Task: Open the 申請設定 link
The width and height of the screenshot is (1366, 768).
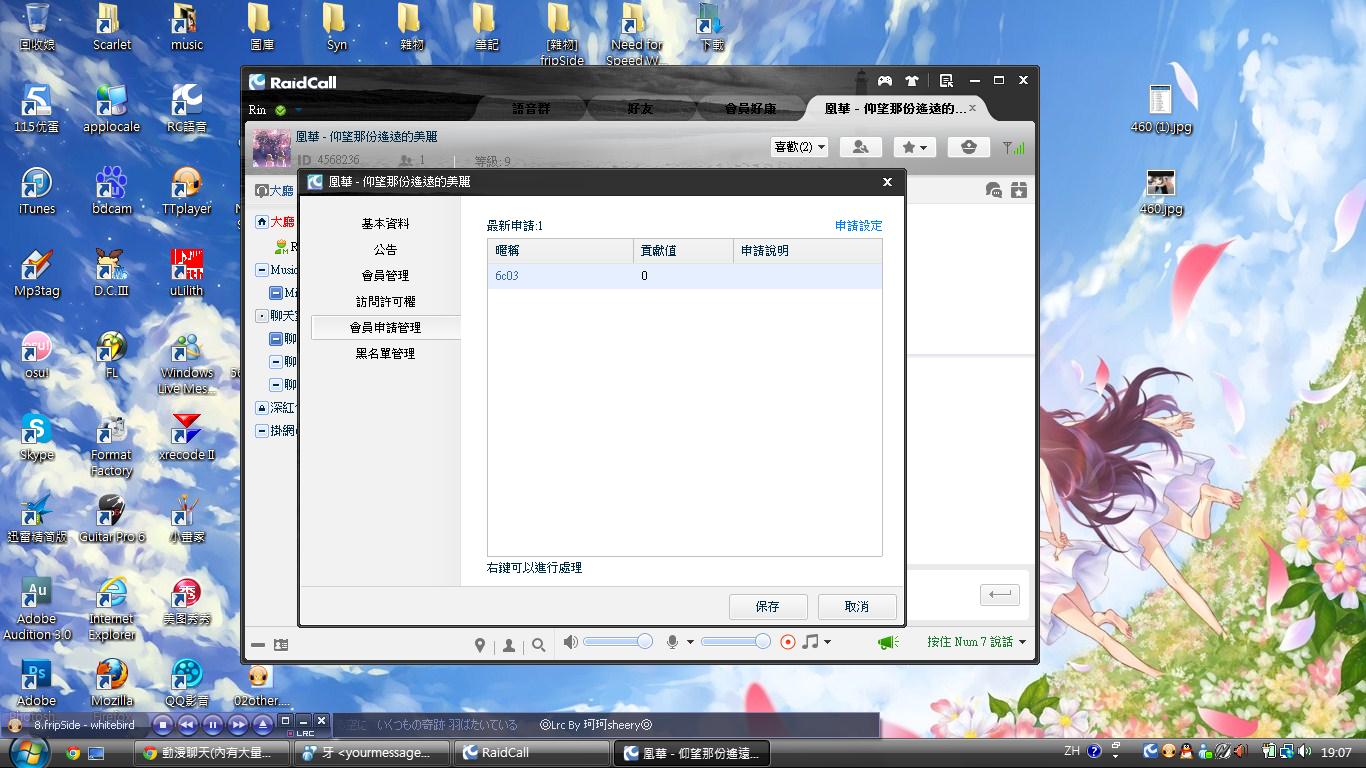Action: tap(859, 226)
